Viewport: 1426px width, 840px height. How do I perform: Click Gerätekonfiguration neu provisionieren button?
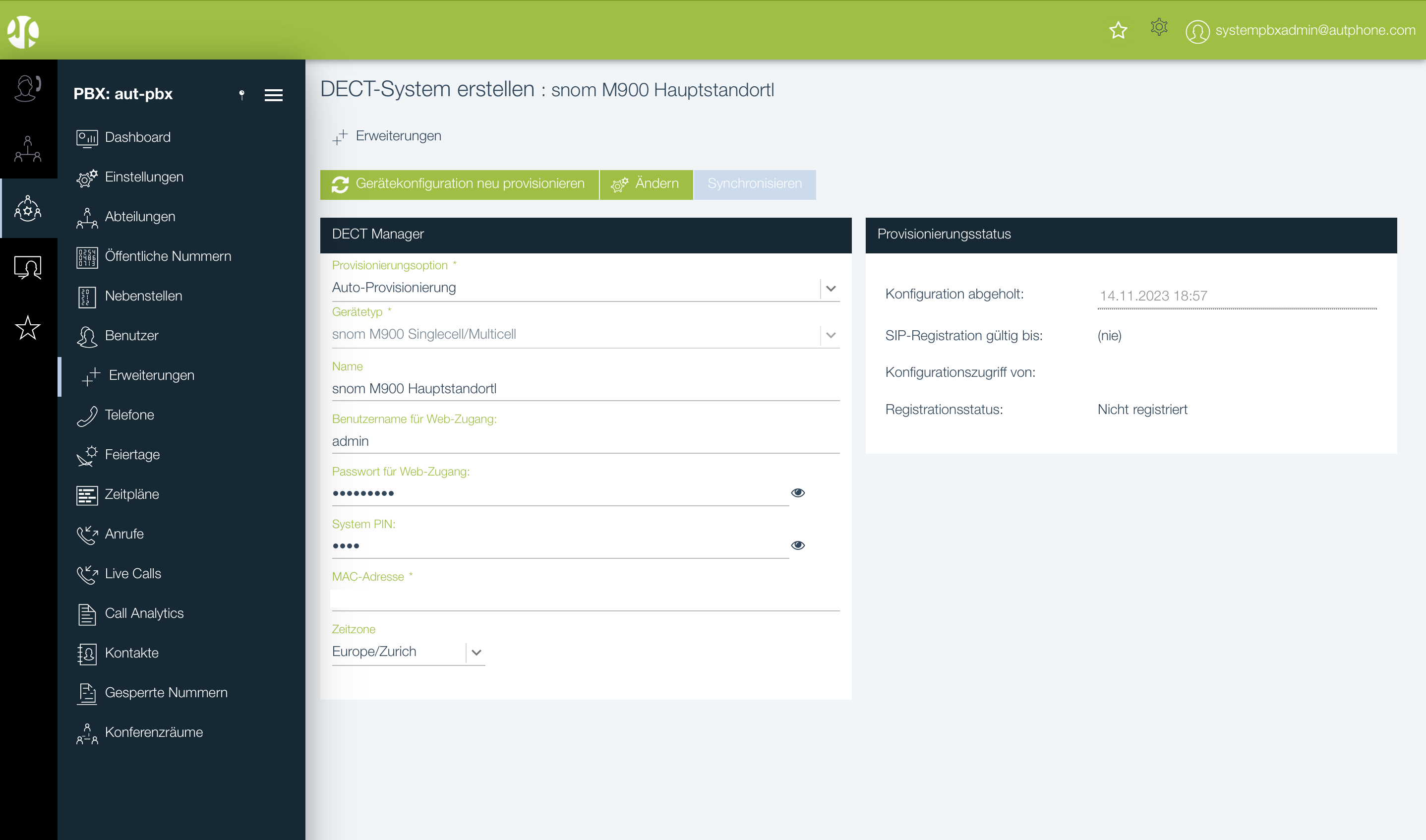pos(459,184)
